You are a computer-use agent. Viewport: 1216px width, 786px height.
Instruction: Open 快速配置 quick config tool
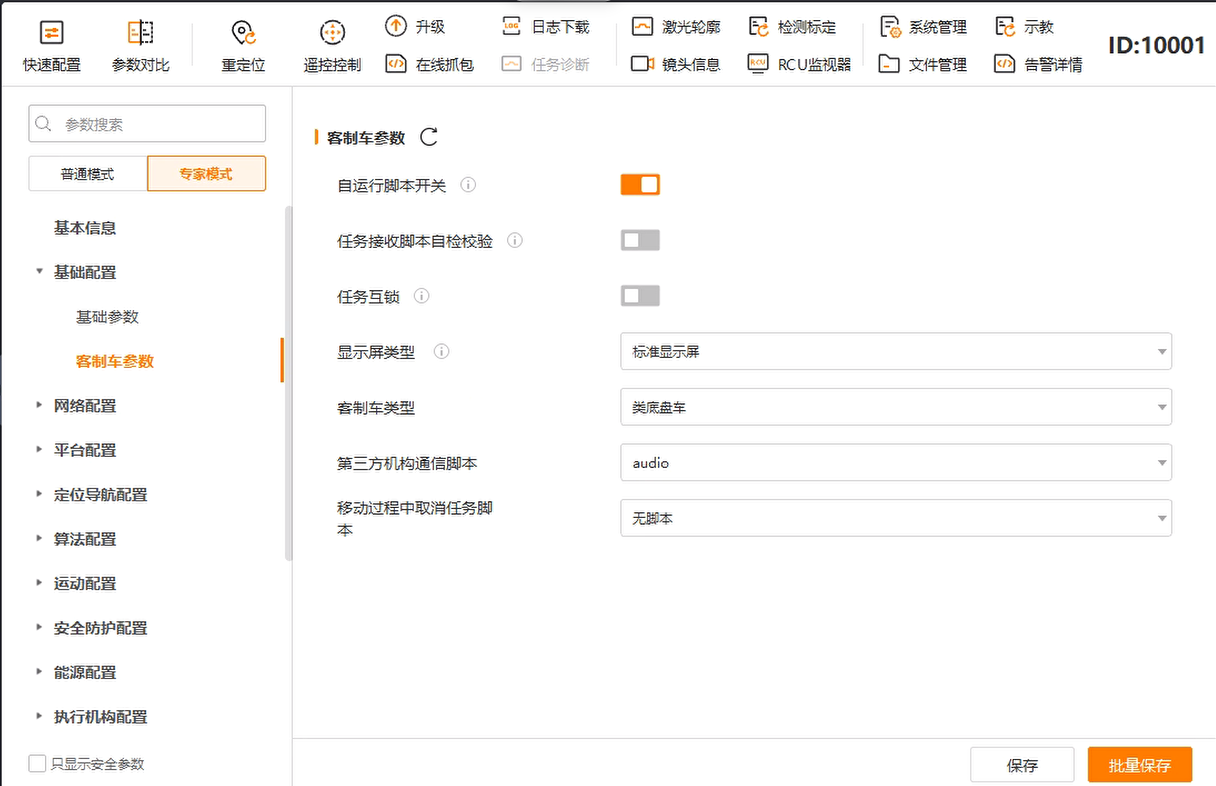click(52, 46)
